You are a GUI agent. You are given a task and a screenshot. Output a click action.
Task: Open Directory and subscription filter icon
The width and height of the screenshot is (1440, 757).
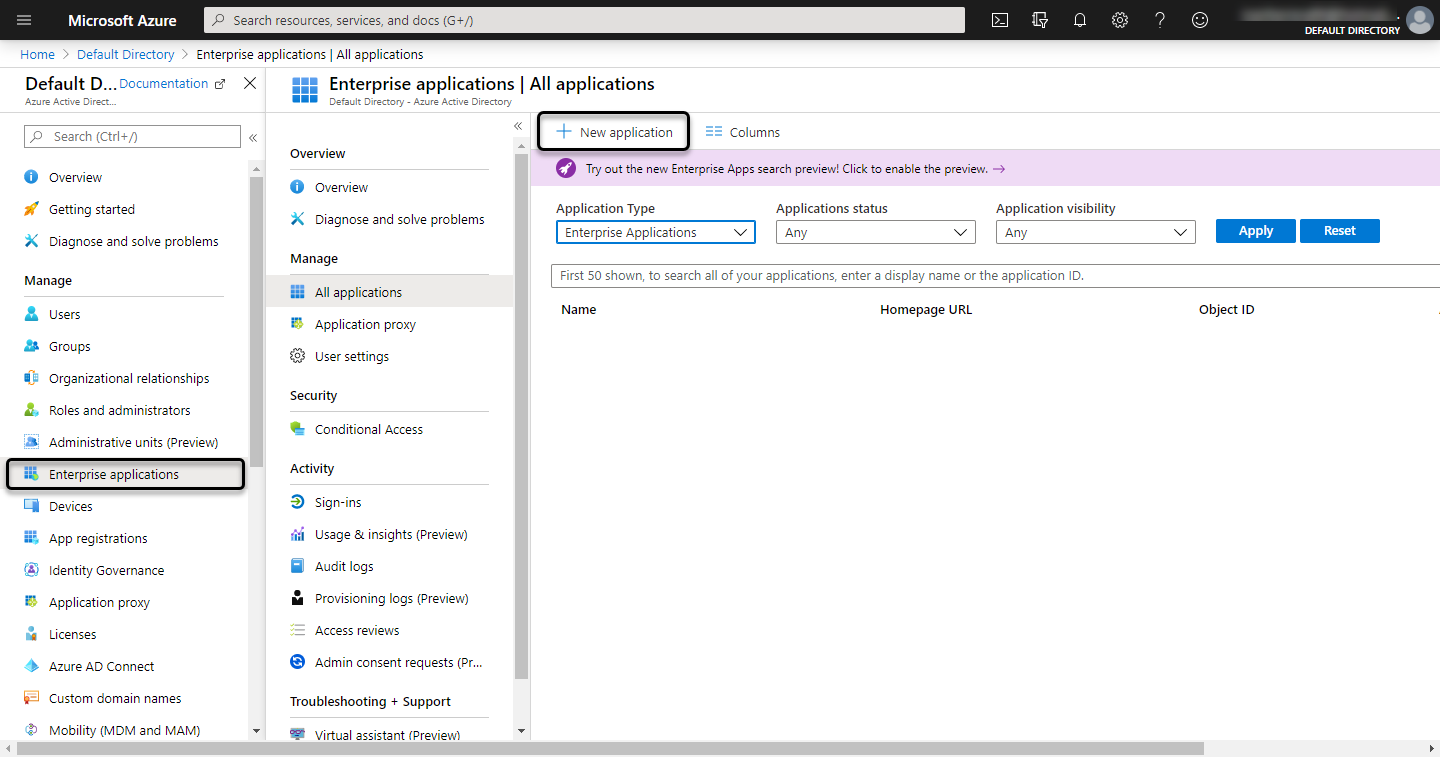click(1040, 20)
